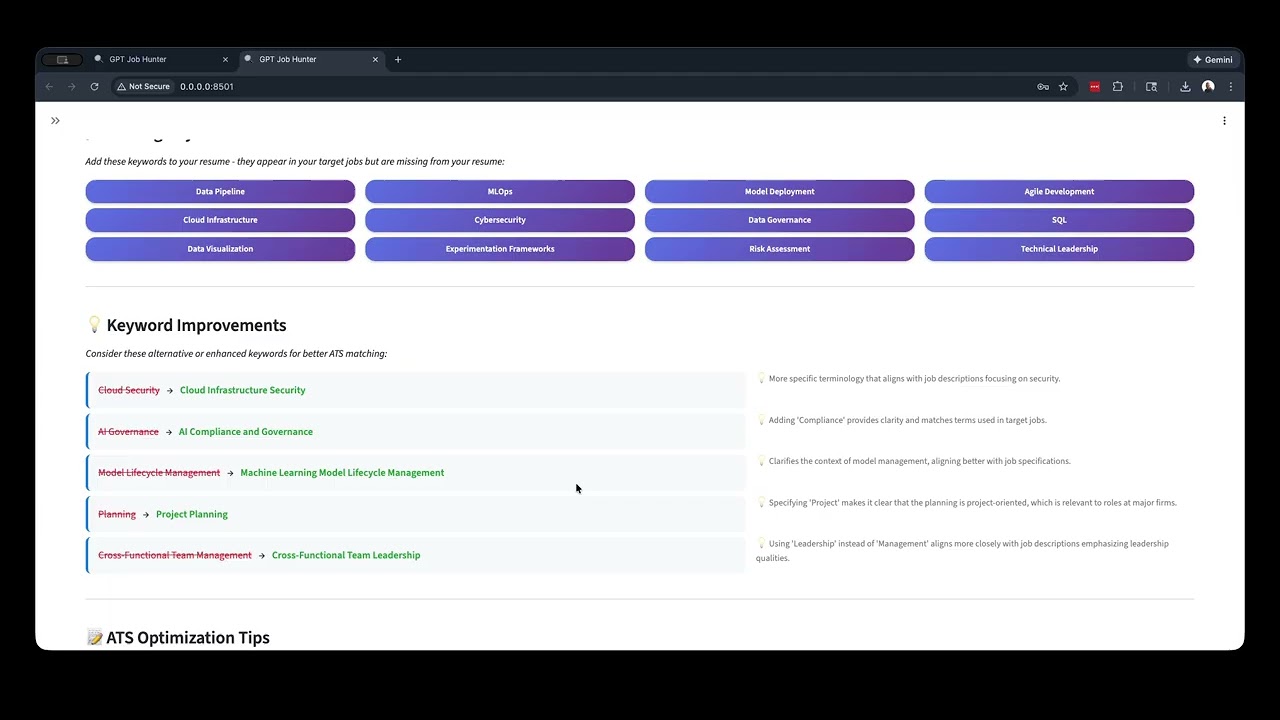This screenshot has width=1280, height=720.
Task: Open the tab search button at tab bar left
Action: click(62, 60)
